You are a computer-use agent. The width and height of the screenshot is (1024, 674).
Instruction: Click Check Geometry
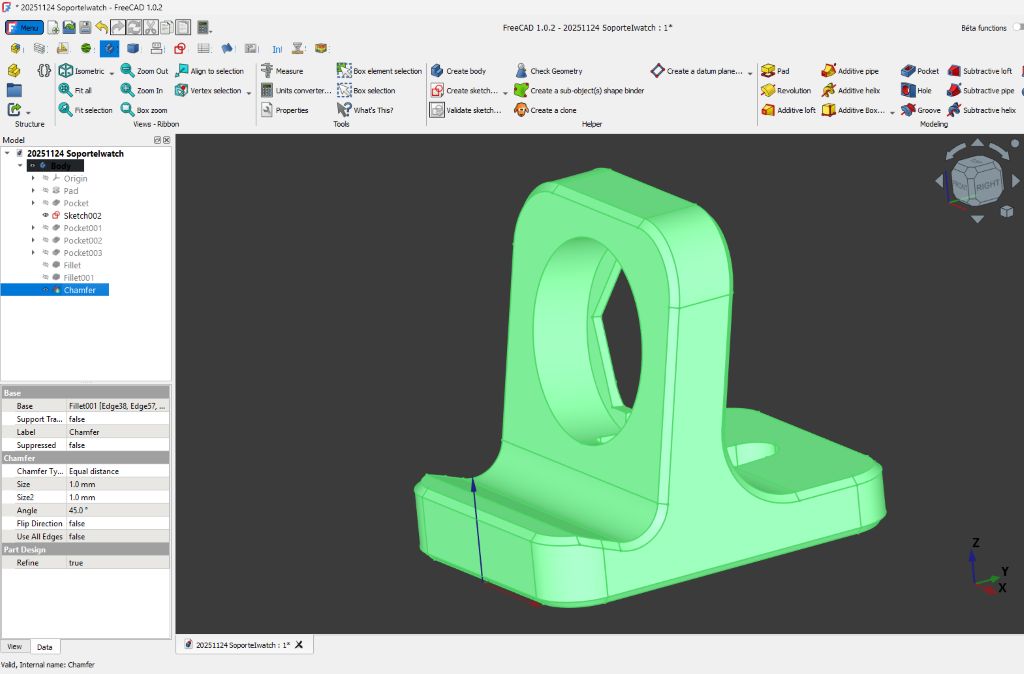coord(549,71)
